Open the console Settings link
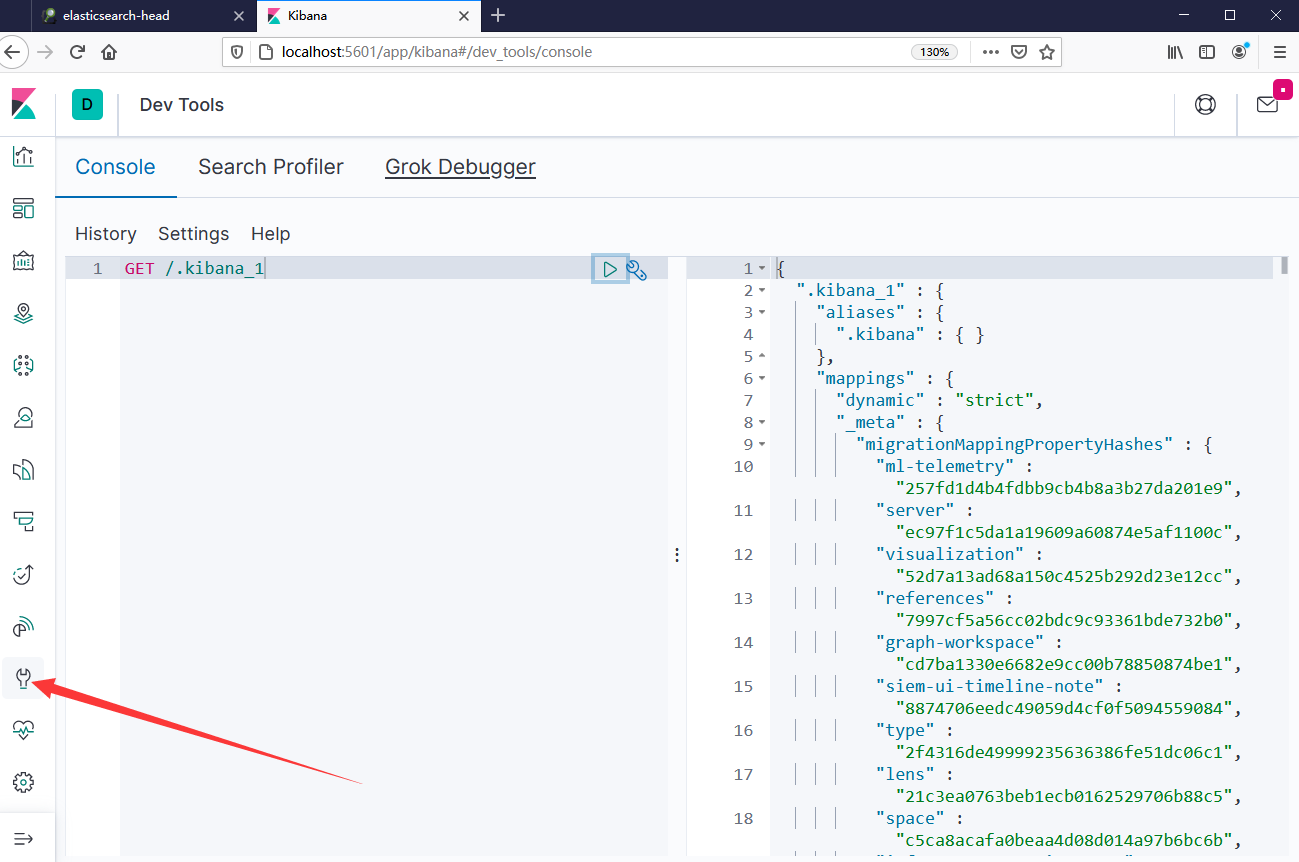 tap(193, 234)
